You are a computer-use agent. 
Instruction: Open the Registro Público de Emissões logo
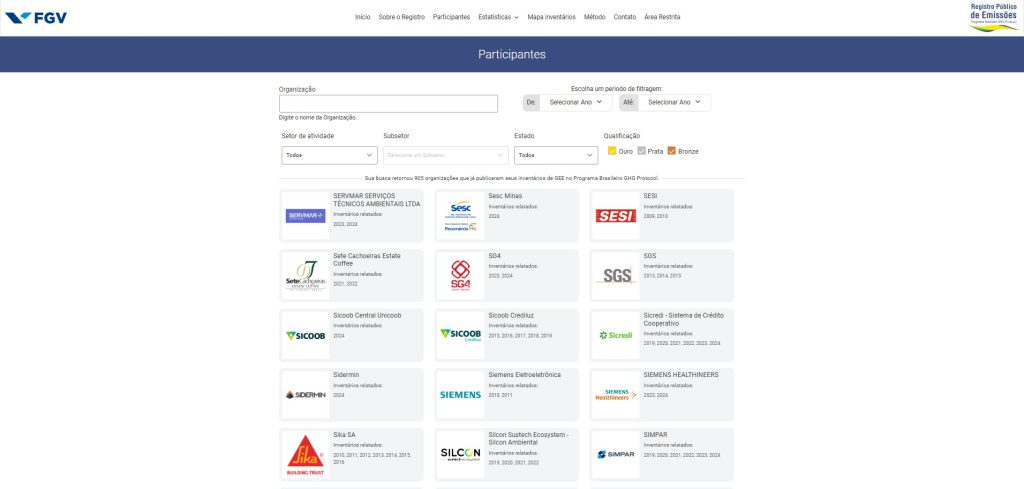click(993, 17)
